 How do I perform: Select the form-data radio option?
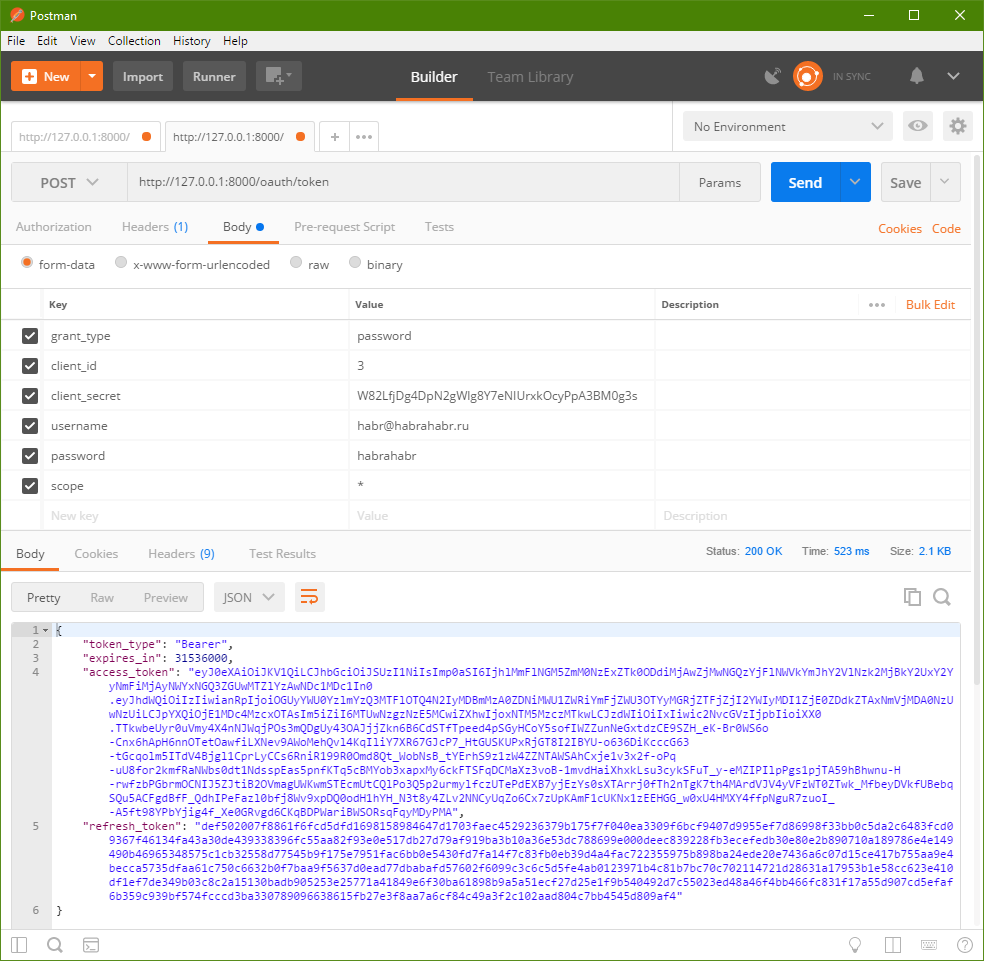pyautogui.click(x=27, y=262)
